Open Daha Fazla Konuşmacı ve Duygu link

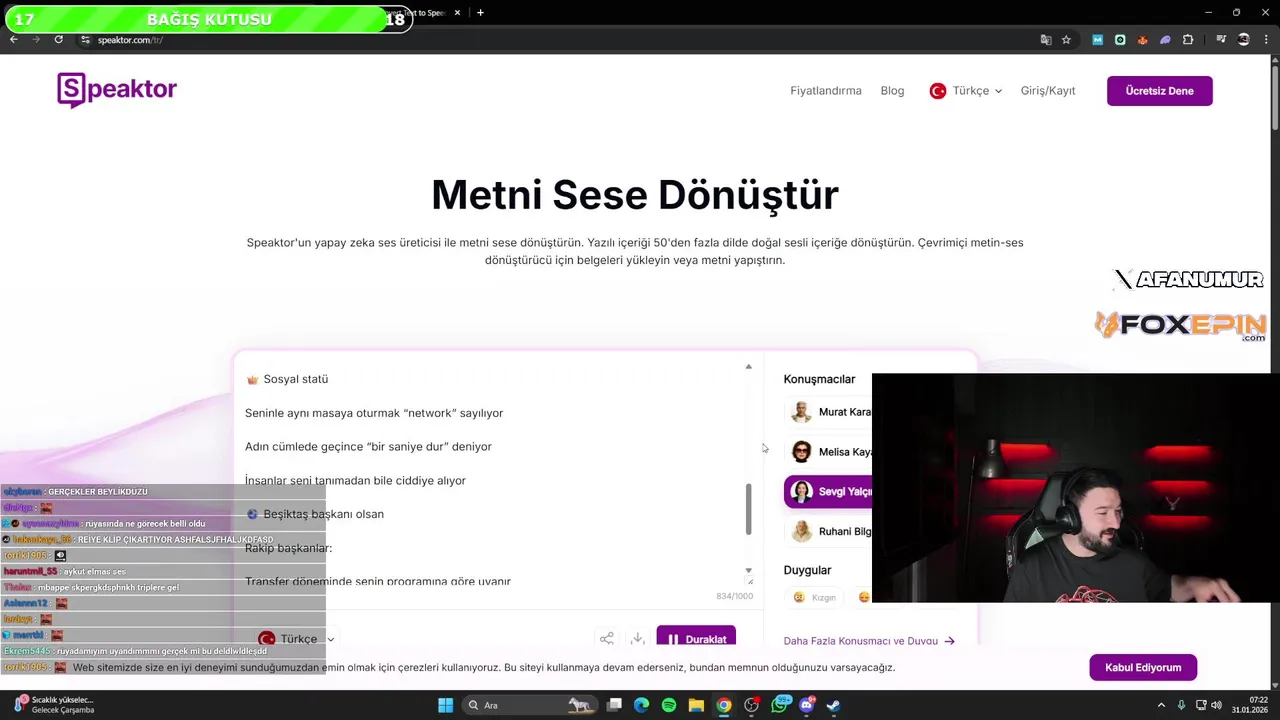pyautogui.click(x=869, y=641)
